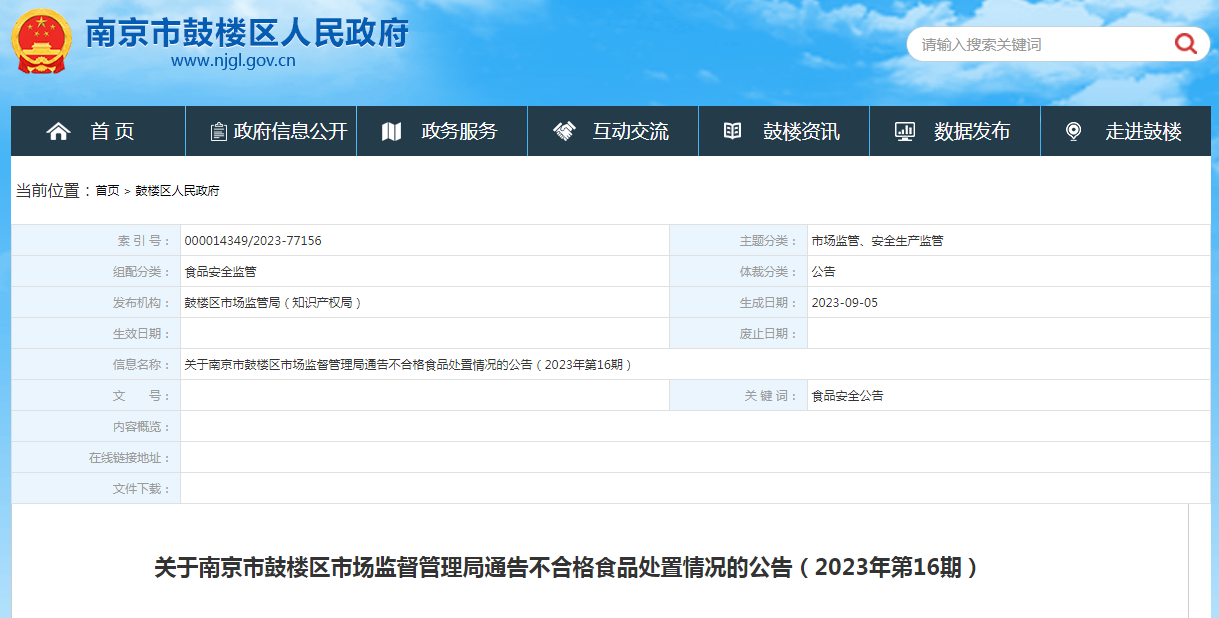The height and width of the screenshot is (618, 1219).
Task: Click the 南京市鼓楼区人民政府 site title
Action: pyautogui.click(x=247, y=33)
